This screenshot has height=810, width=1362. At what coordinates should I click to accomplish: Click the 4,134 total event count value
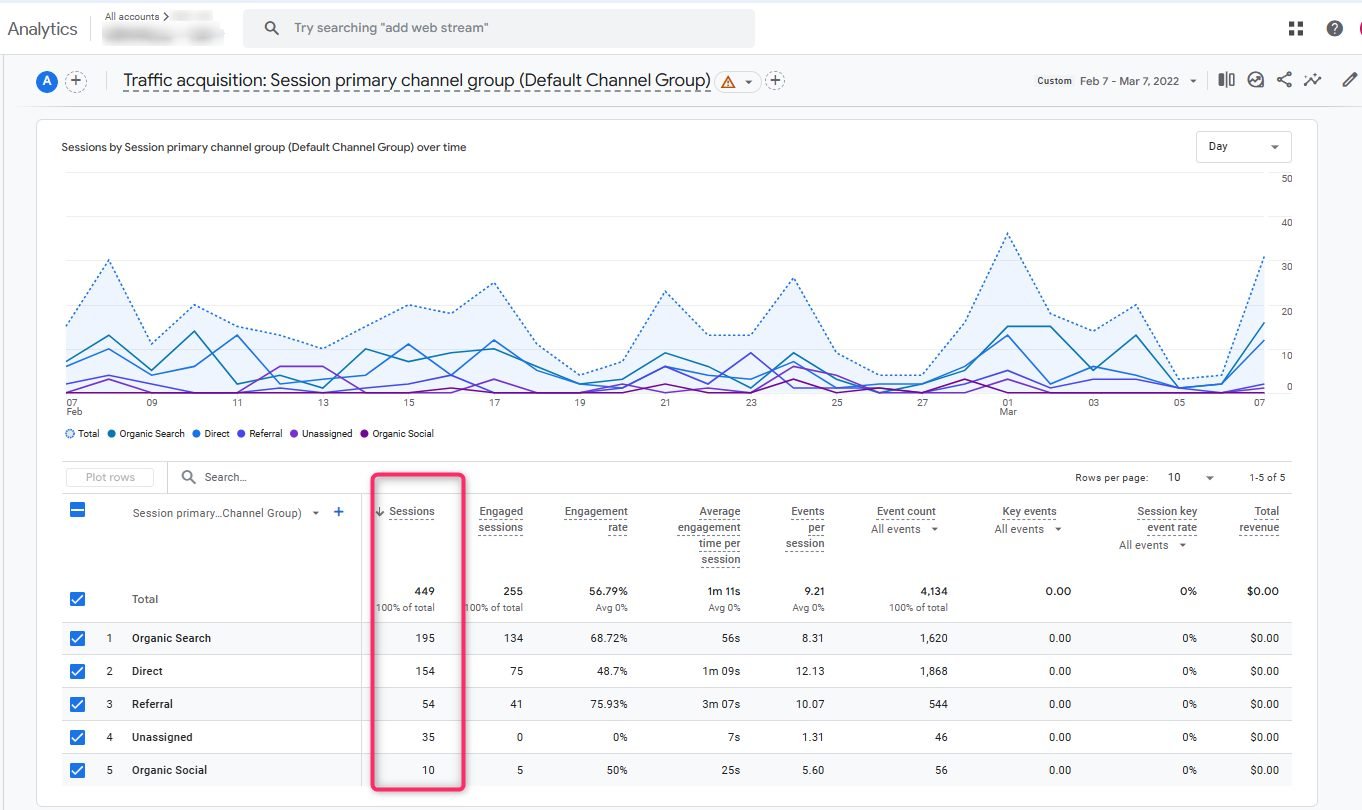pos(932,591)
